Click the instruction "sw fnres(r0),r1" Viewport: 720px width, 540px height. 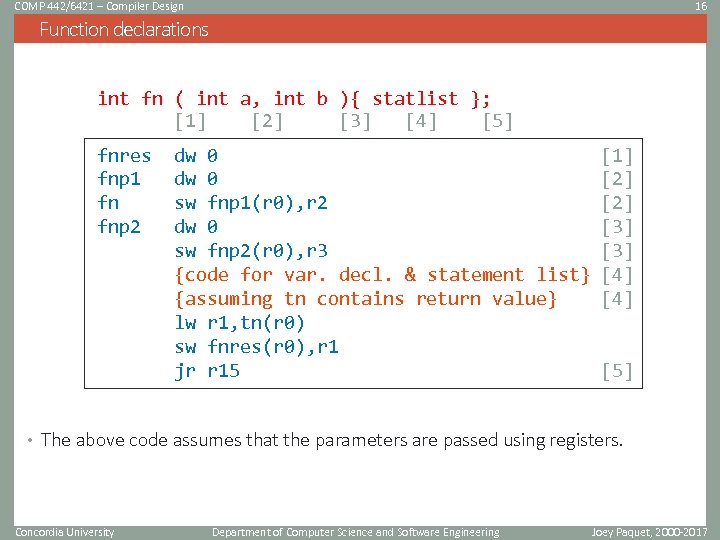point(257,347)
